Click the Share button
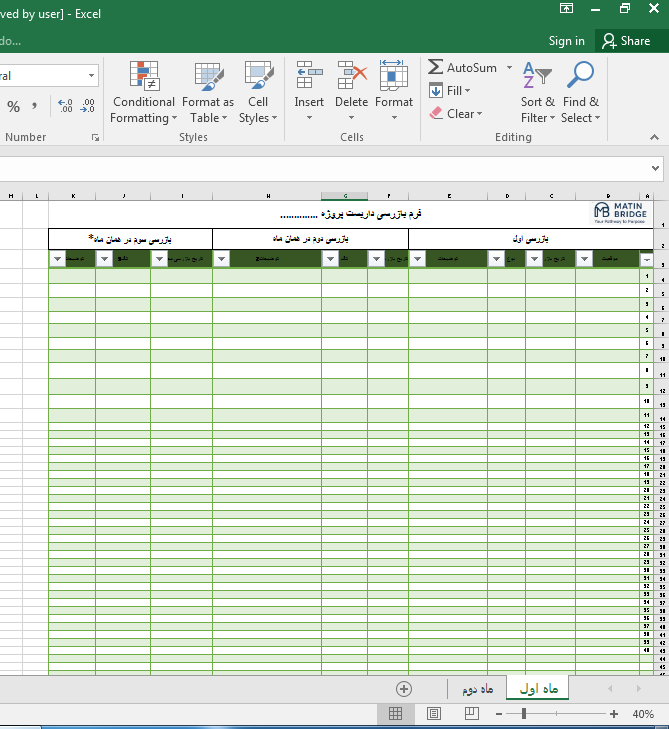This screenshot has width=669, height=729. pyautogui.click(x=625, y=41)
